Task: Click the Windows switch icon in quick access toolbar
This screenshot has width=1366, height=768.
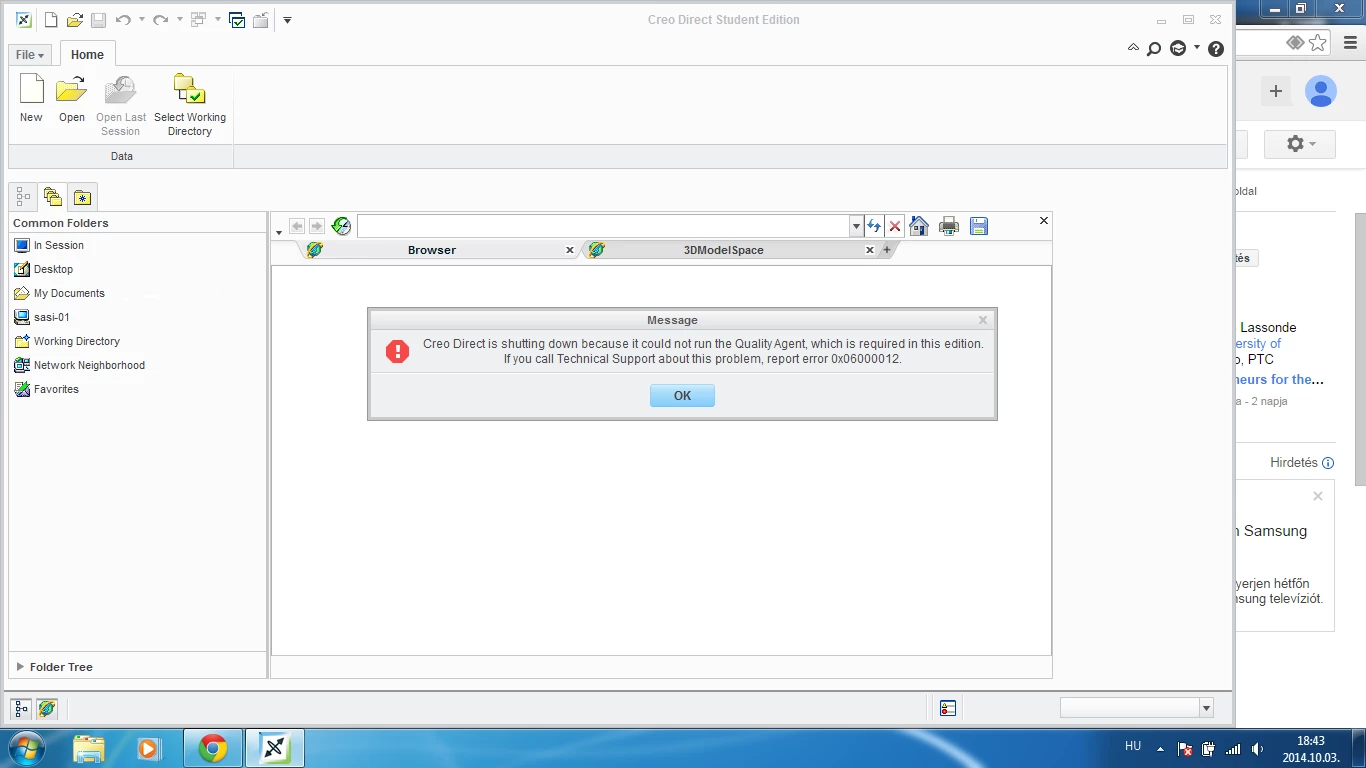Action: [x=198, y=20]
